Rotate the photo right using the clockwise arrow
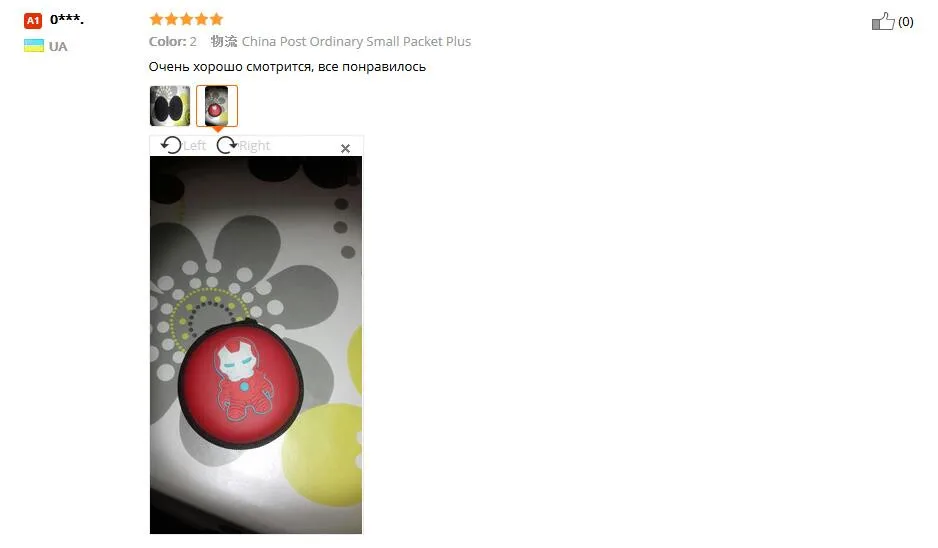Viewport: 938px width, 548px height. tap(227, 145)
